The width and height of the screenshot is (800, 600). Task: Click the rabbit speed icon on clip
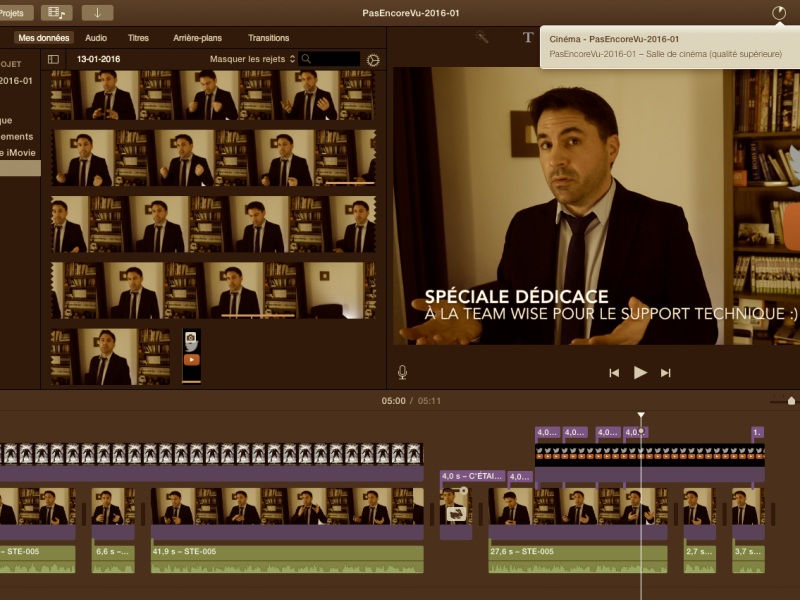[456, 513]
